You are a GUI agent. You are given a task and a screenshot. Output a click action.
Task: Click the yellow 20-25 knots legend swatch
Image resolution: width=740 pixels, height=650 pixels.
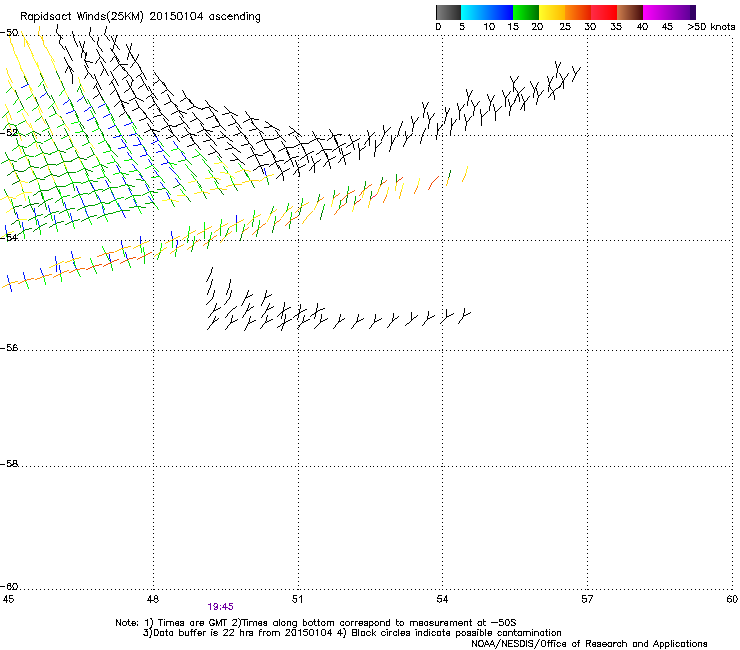coord(552,12)
